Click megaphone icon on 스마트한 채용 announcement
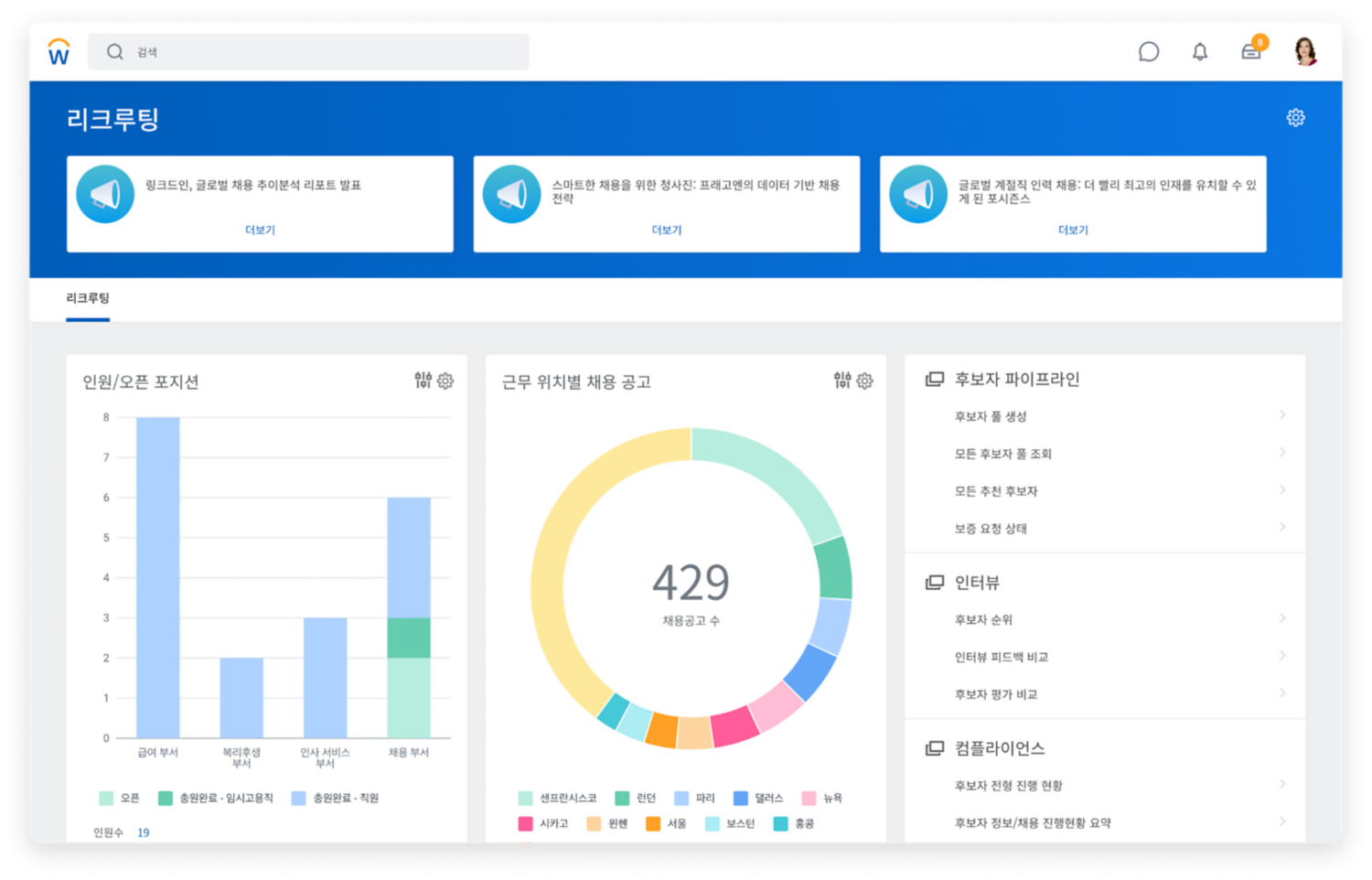1372x880 pixels. point(511,194)
